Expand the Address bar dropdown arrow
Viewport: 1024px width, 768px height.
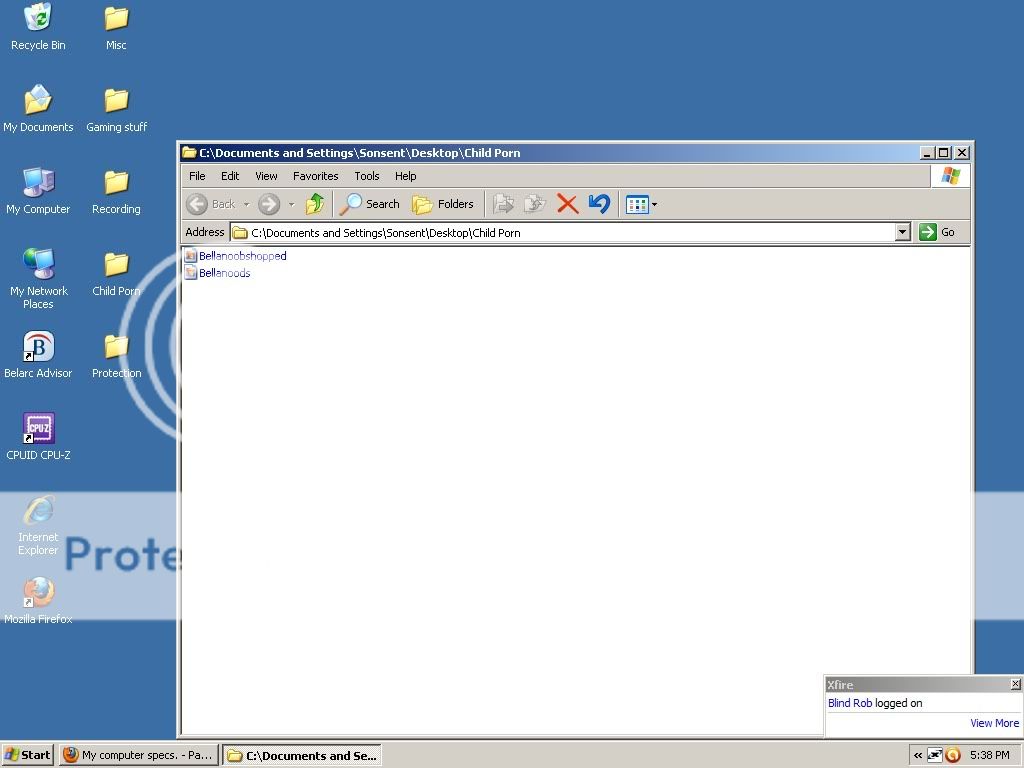click(902, 232)
